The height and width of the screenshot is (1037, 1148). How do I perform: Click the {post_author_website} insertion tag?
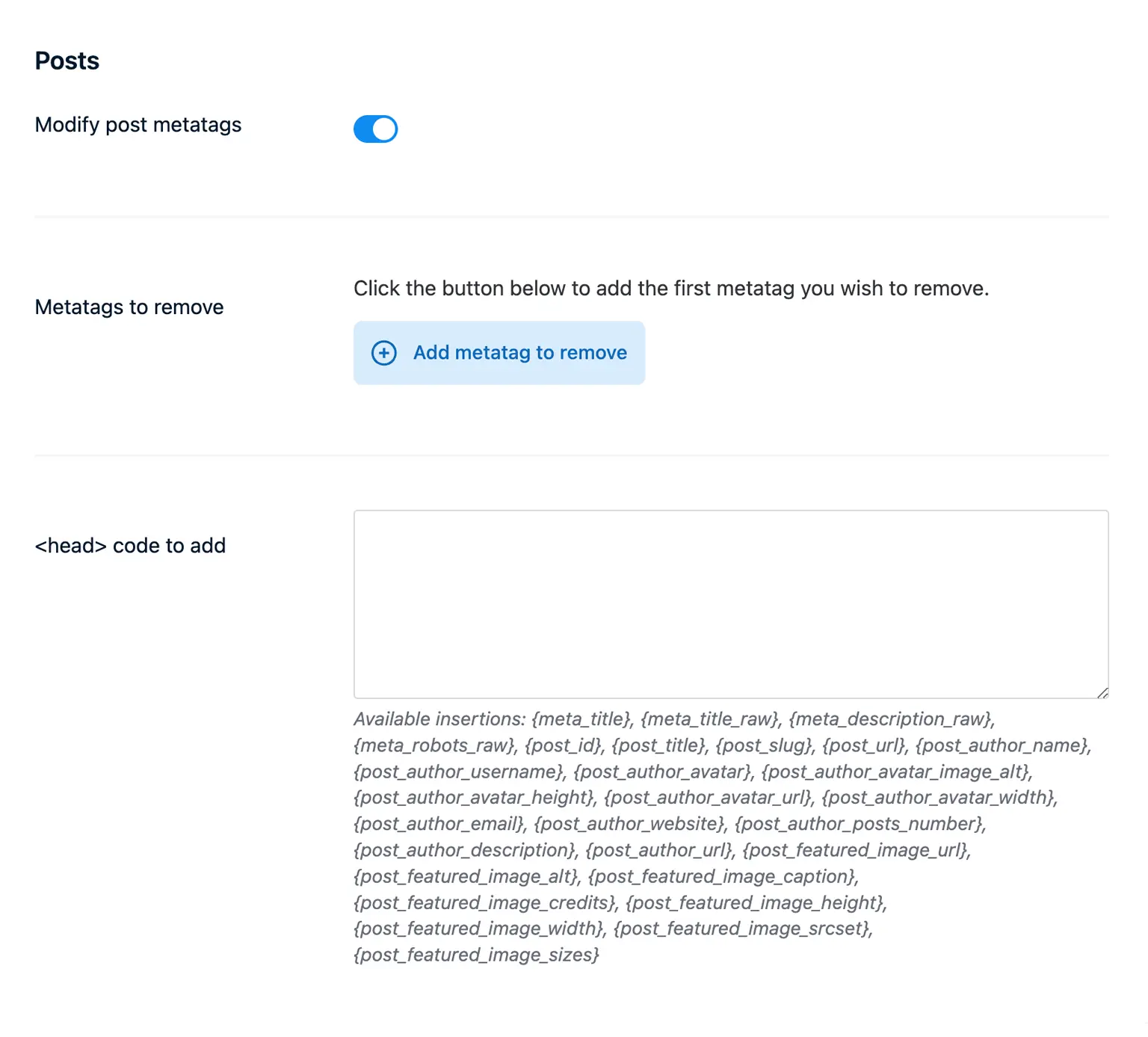[x=630, y=824]
